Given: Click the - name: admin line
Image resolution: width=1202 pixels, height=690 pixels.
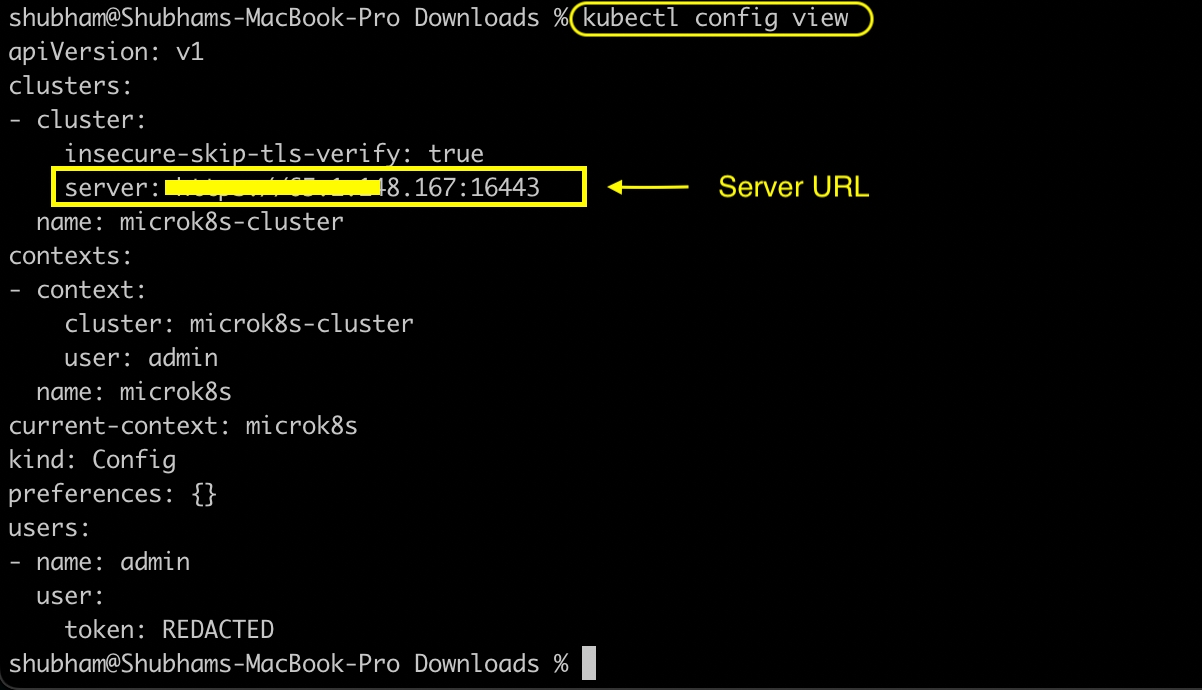Looking at the screenshot, I should 99,562.
